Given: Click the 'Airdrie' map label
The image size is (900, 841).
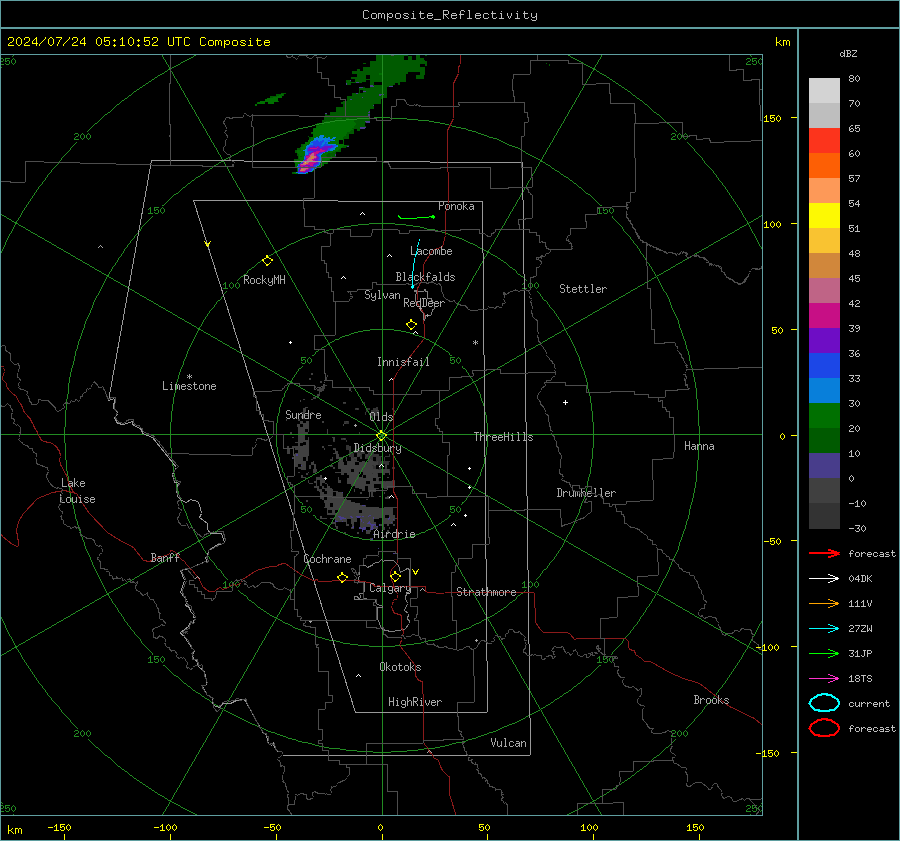Looking at the screenshot, I should click(394, 534).
